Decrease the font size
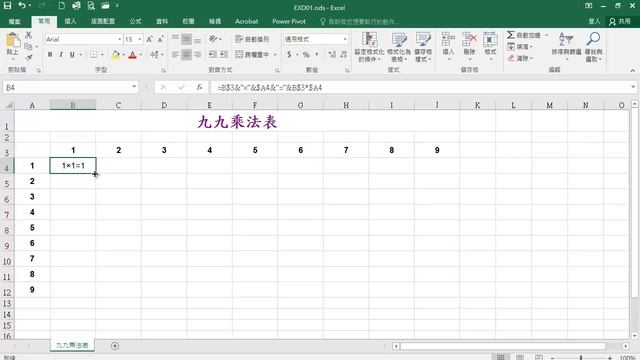640x360 pixels. coord(160,39)
